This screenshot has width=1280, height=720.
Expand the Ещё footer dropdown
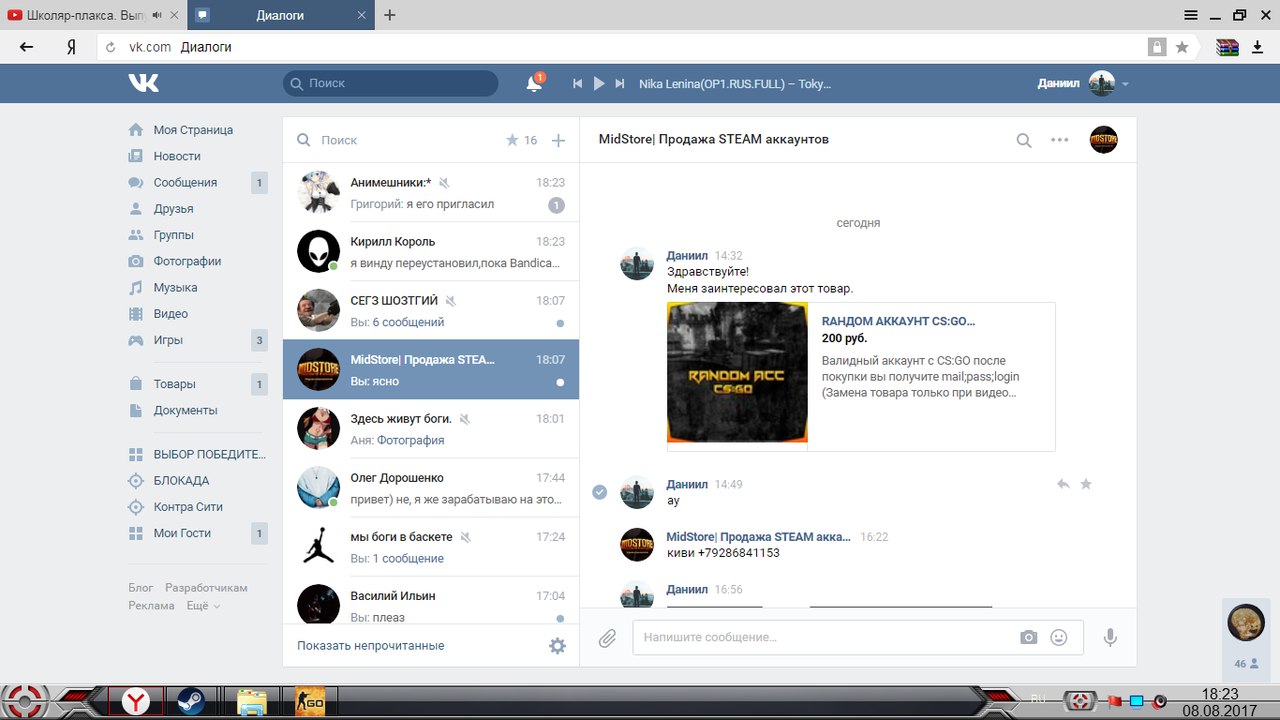pos(203,606)
